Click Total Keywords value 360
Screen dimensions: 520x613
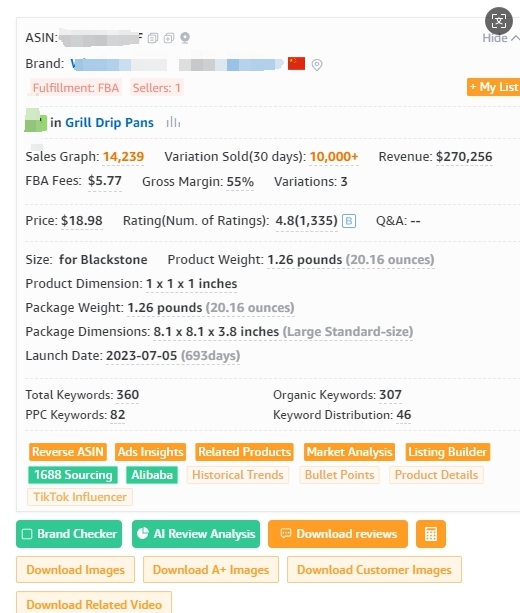pyautogui.click(x=128, y=395)
